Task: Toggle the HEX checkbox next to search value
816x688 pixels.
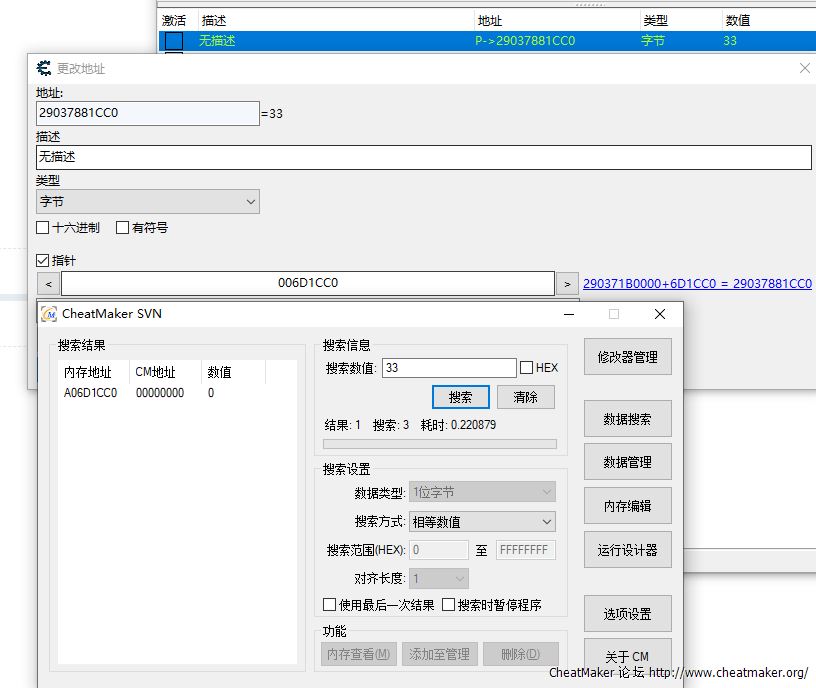Action: click(527, 368)
